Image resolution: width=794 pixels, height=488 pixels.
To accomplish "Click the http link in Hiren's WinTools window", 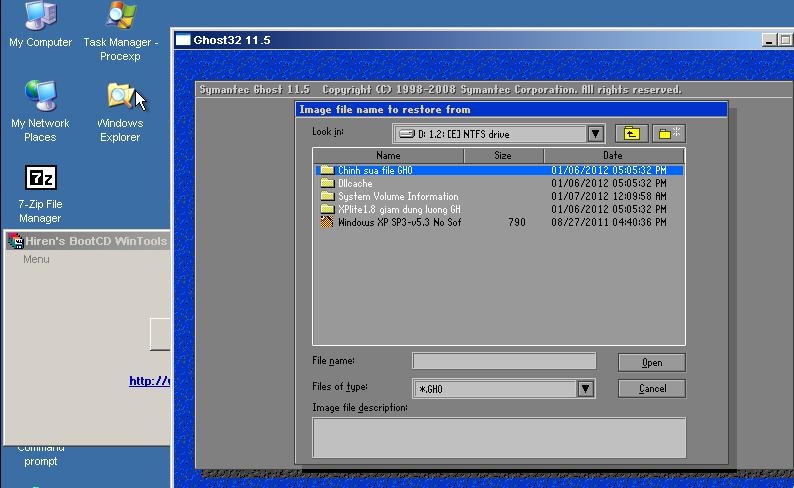I will 150,381.
